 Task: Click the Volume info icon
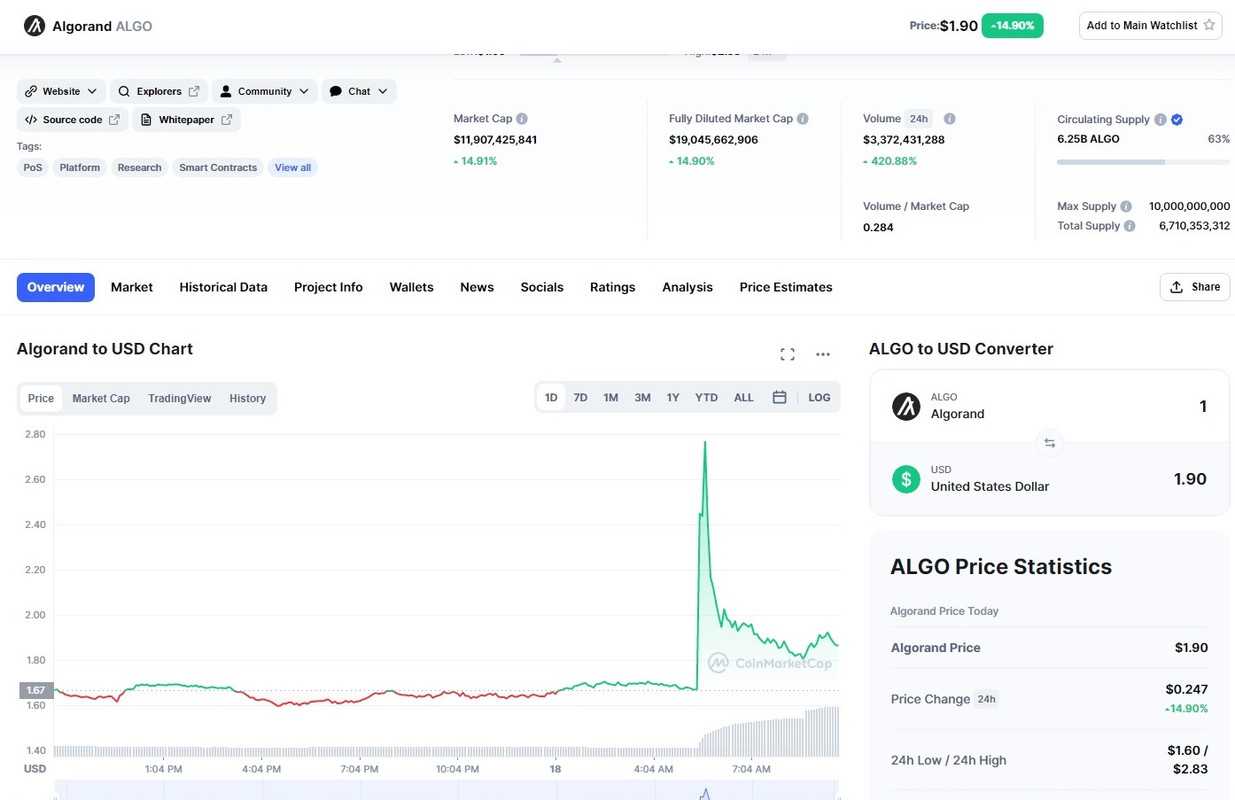coord(950,119)
